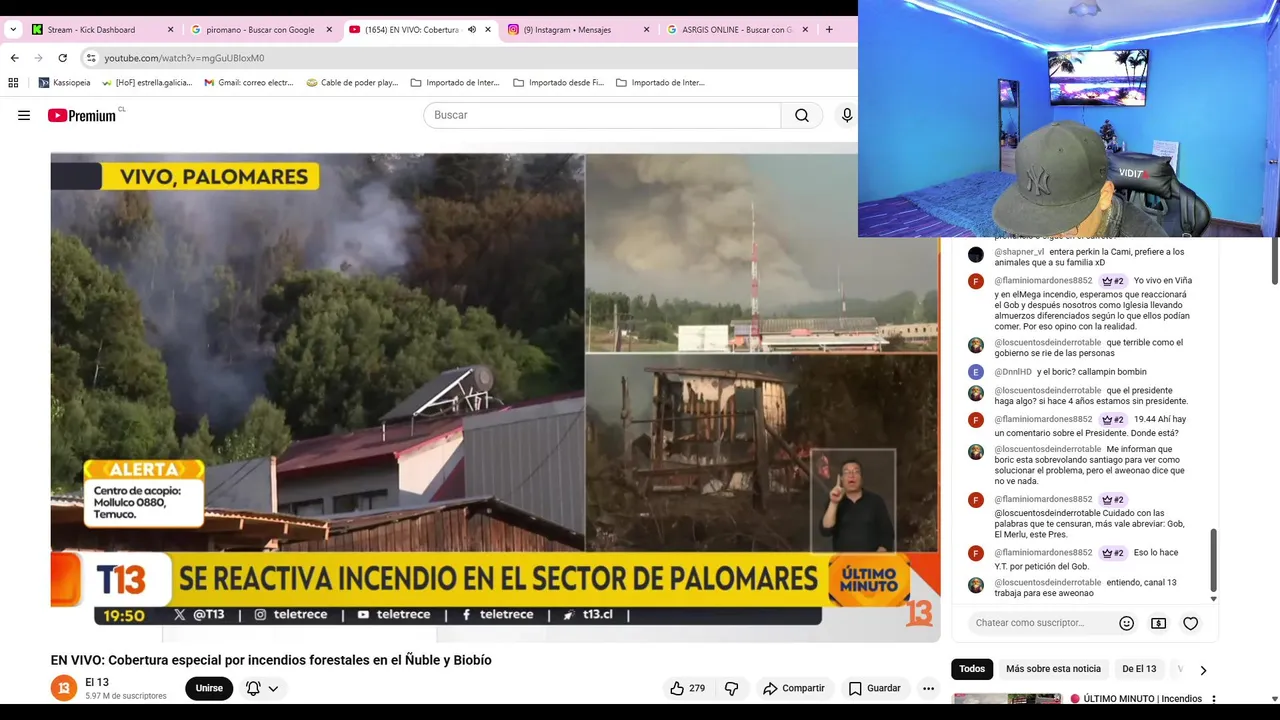Expand notification options chevron
Image resolution: width=1280 pixels, height=720 pixels.
273,688
